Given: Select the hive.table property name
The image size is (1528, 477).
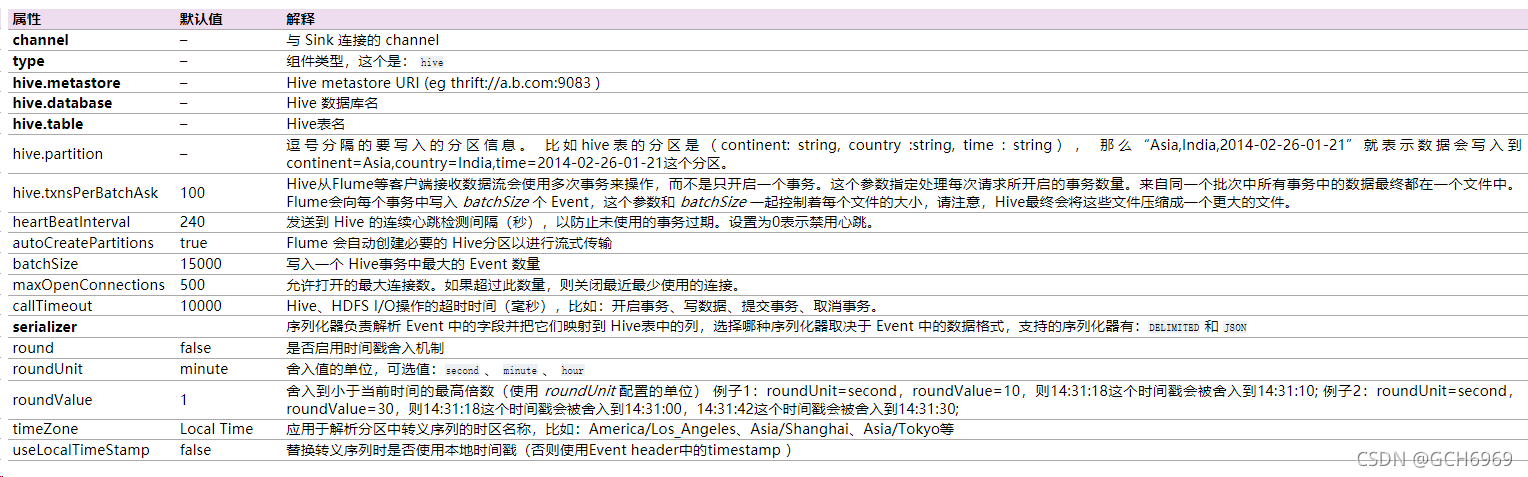Looking at the screenshot, I should [47, 124].
